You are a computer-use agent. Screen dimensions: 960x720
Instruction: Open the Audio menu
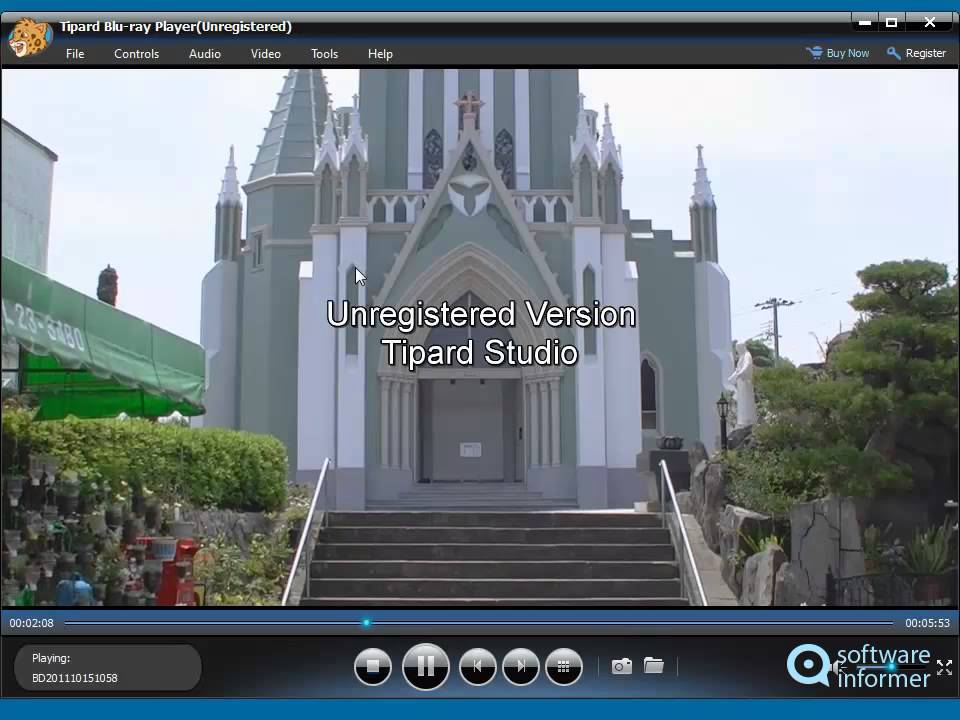204,54
